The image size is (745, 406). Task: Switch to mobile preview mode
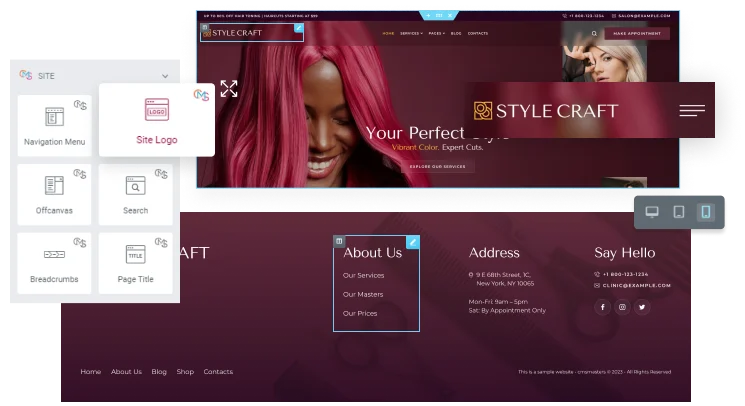tap(706, 212)
